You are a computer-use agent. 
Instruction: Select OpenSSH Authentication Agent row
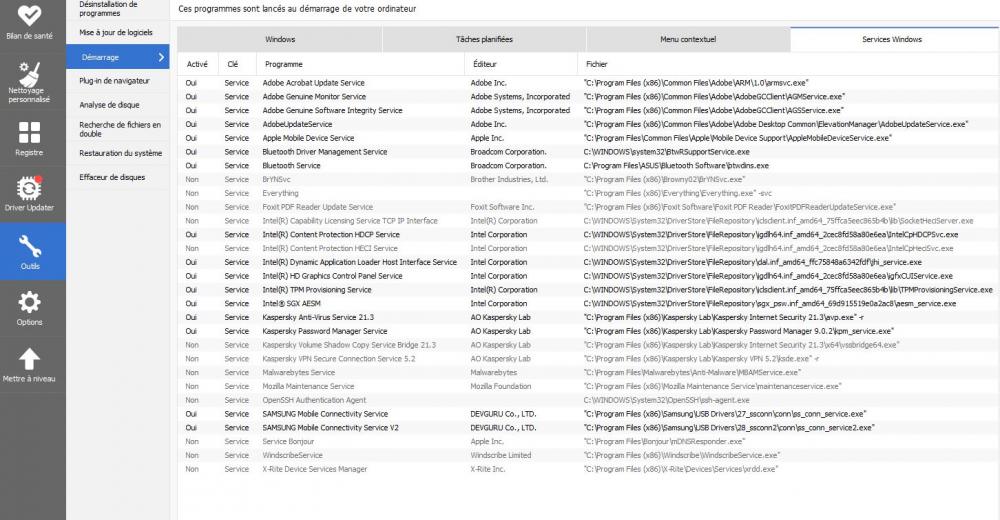click(x=589, y=400)
